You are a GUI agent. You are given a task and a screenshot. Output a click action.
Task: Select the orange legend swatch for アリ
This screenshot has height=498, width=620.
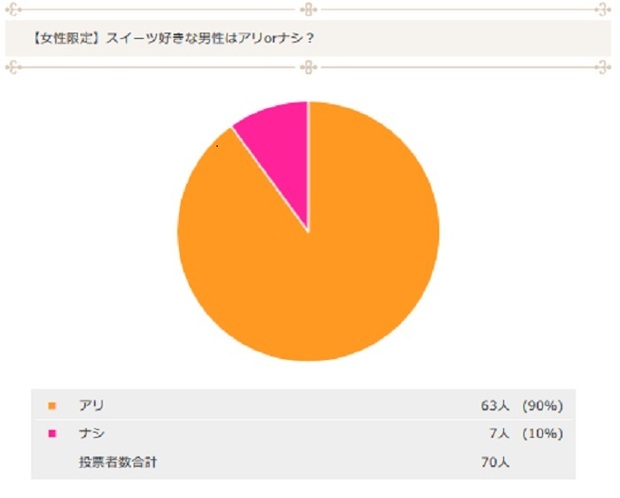coord(52,406)
